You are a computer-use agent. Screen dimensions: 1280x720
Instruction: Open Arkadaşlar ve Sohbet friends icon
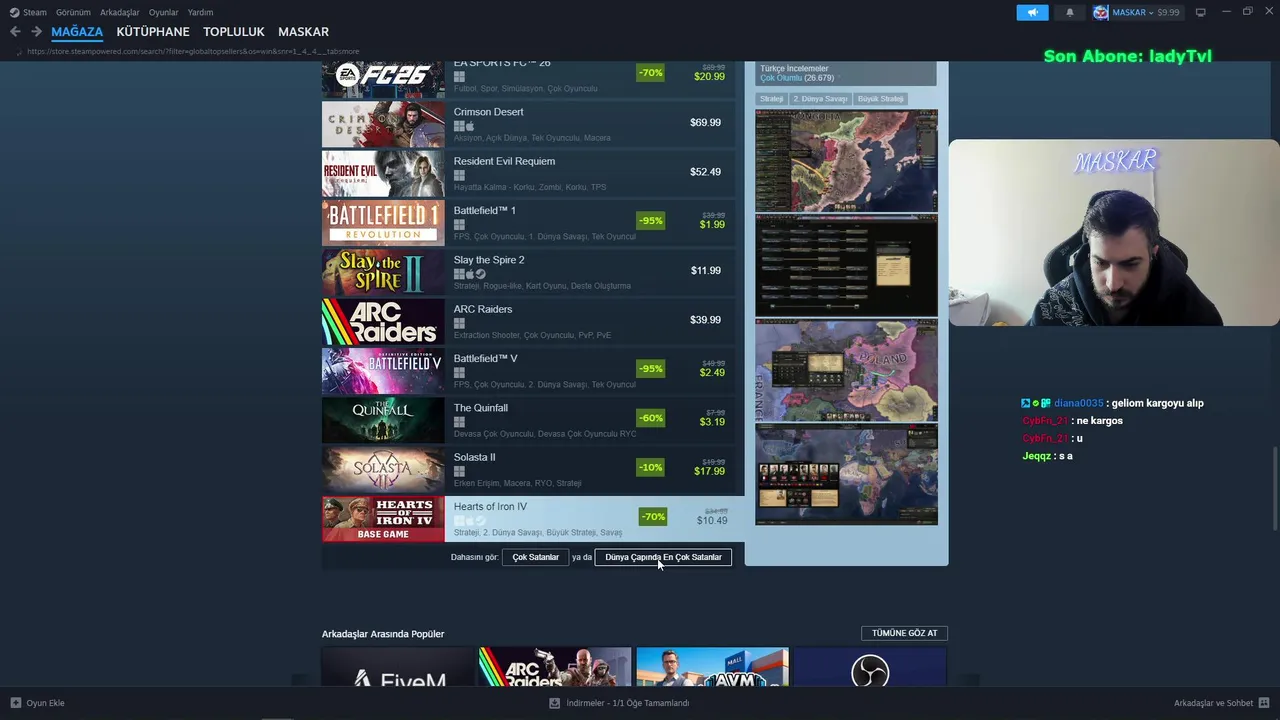(x=1264, y=703)
